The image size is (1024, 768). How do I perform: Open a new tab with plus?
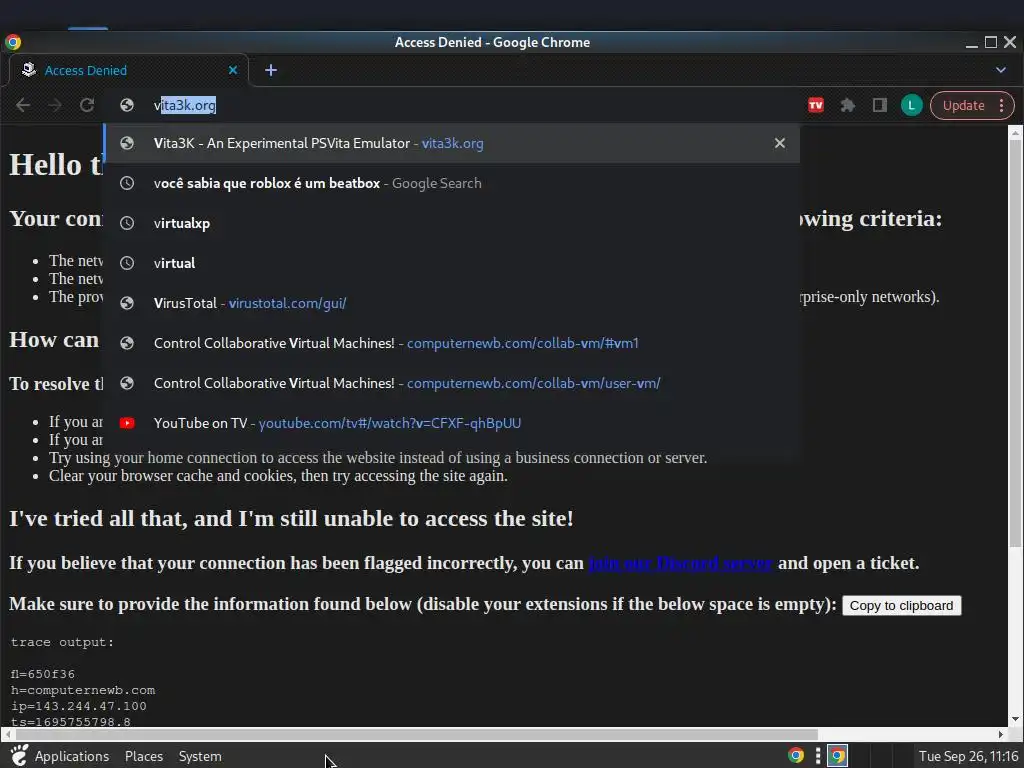271,70
